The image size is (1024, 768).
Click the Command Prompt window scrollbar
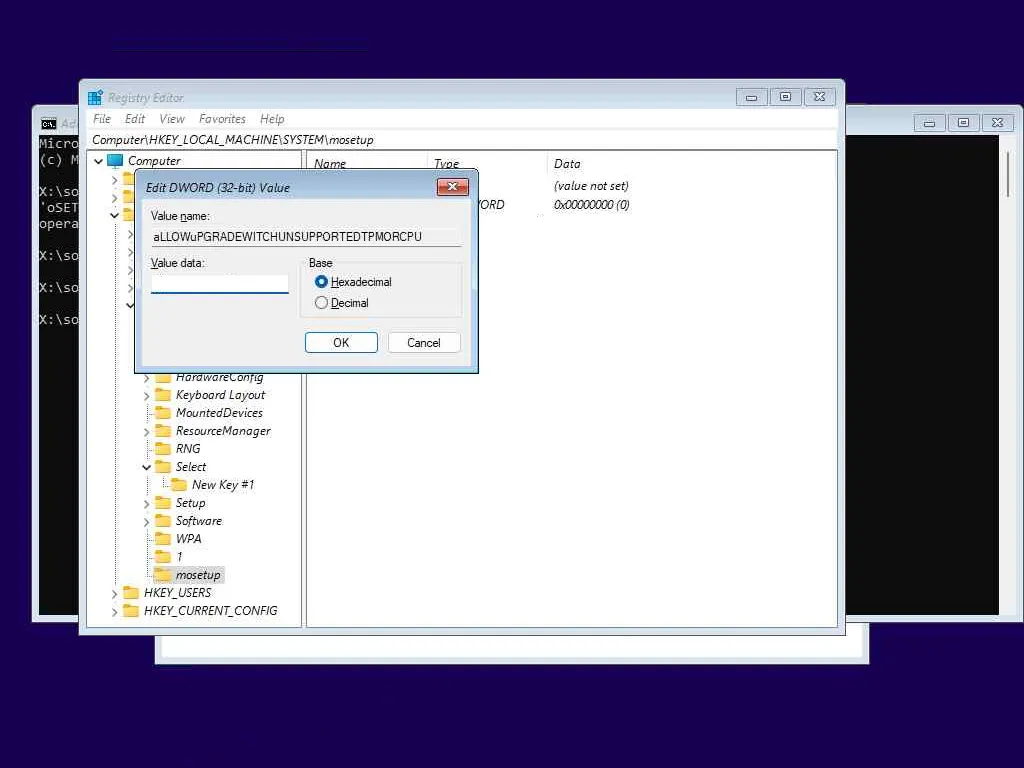pos(1008,175)
